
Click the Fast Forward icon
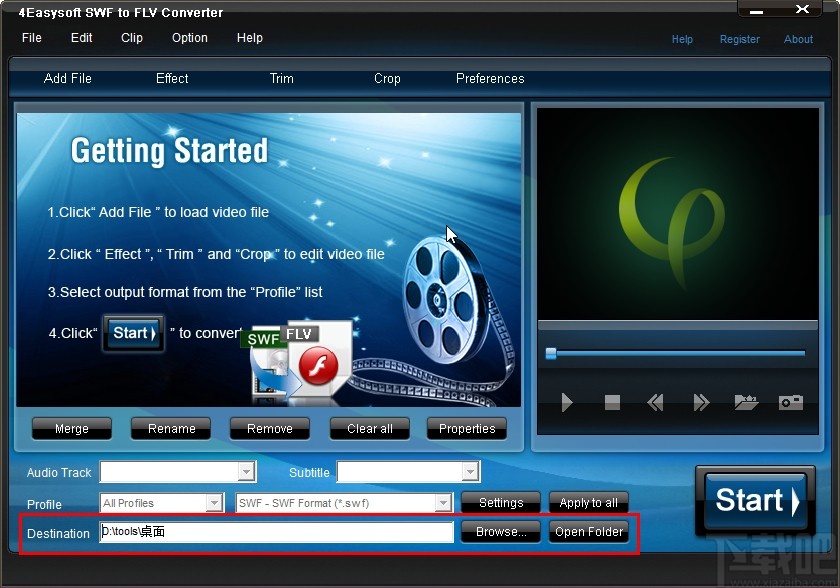[700, 403]
